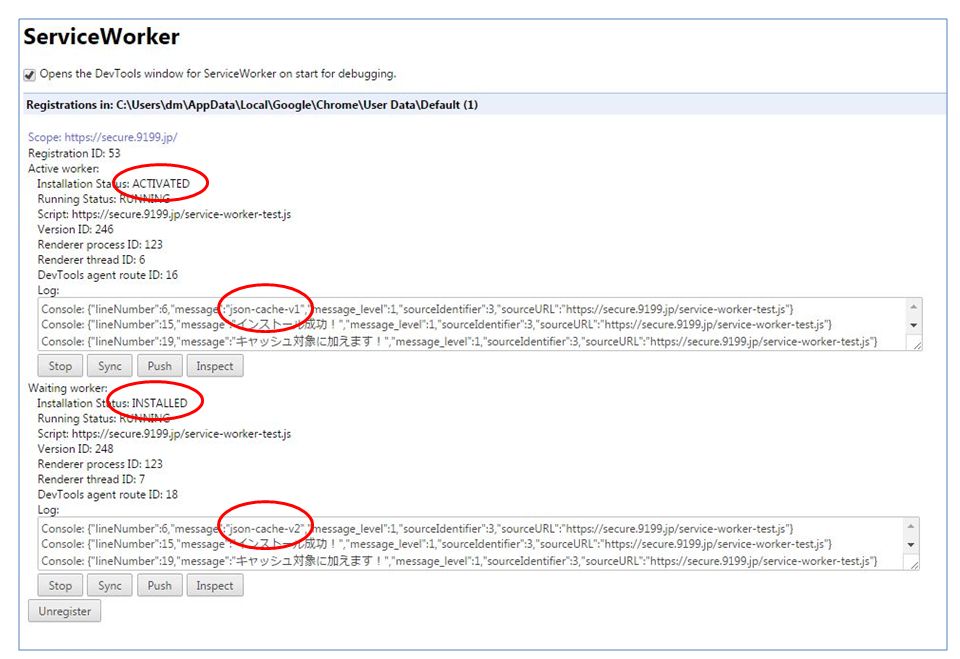
Task: Click Registration ID: 53 text
Action: 74,153
